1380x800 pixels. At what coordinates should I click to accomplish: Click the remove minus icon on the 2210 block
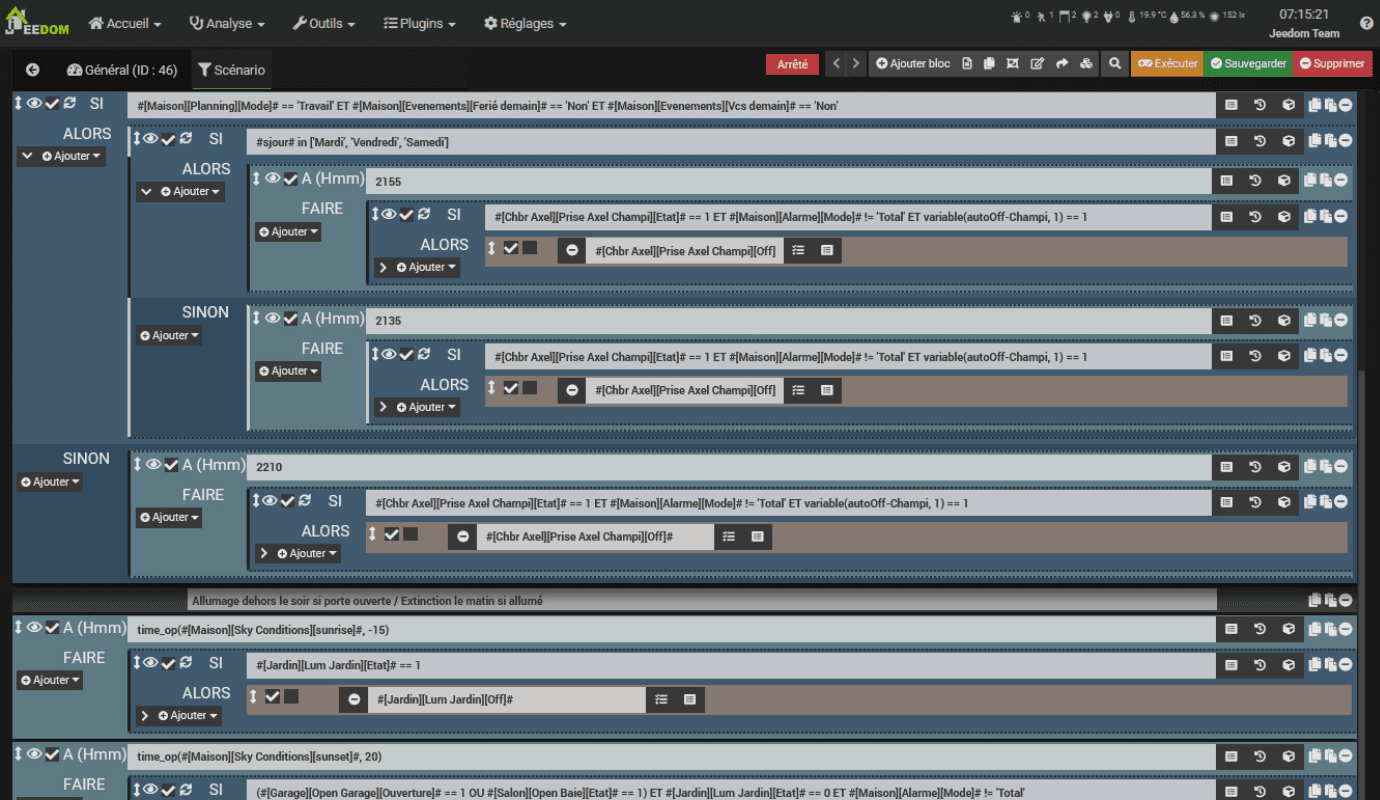(x=1346, y=466)
